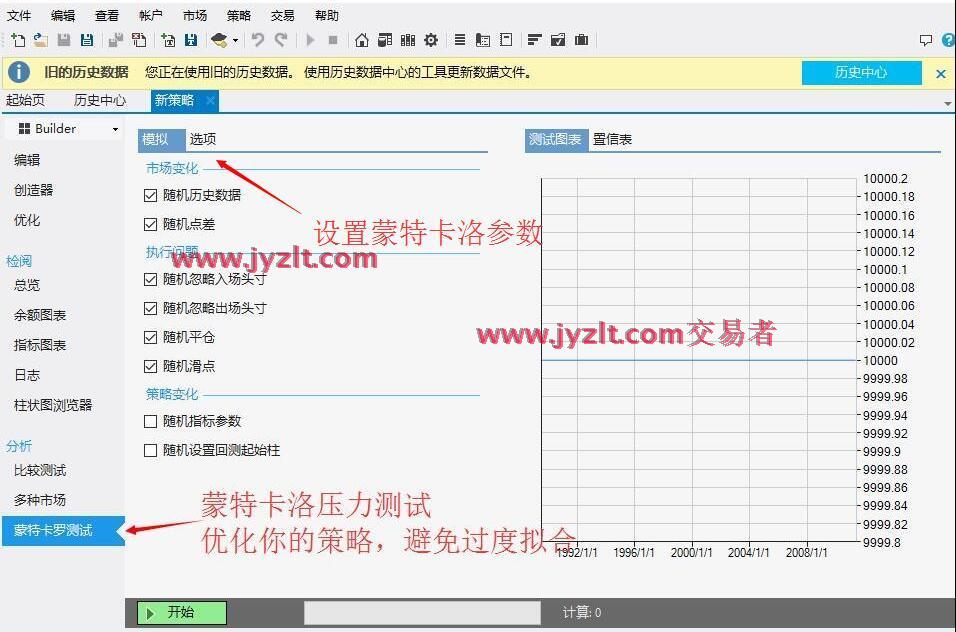
Task: Click the Undo arrow icon
Action: pos(258,40)
